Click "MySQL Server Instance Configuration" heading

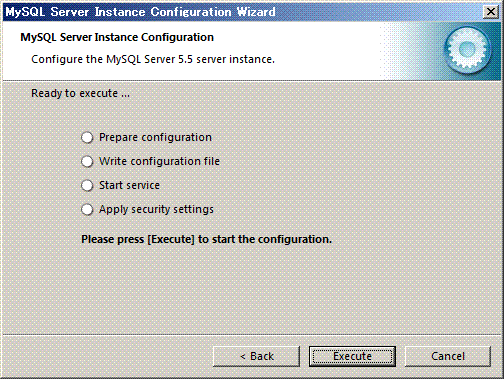(117, 37)
